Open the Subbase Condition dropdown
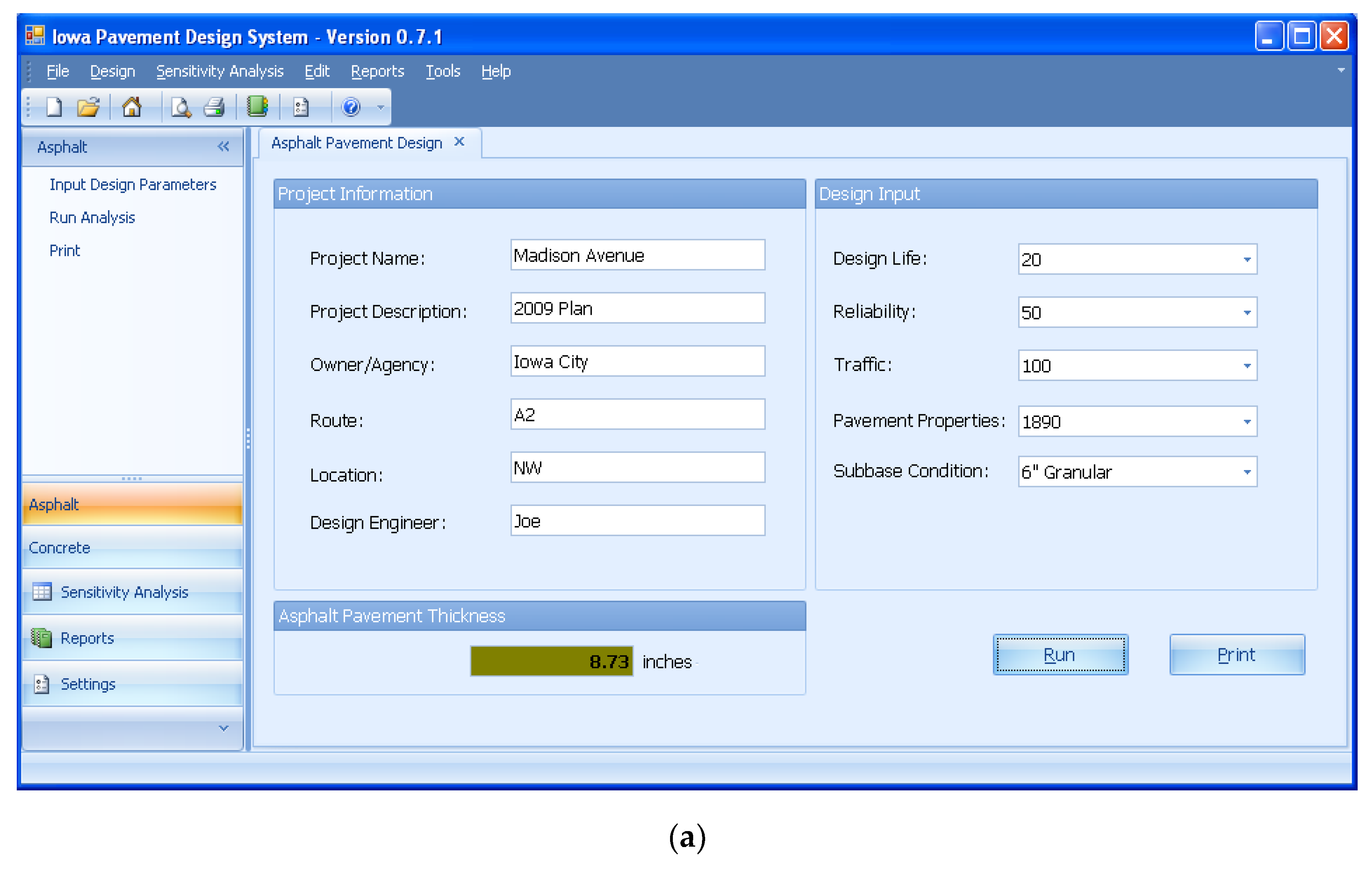 [x=1247, y=472]
